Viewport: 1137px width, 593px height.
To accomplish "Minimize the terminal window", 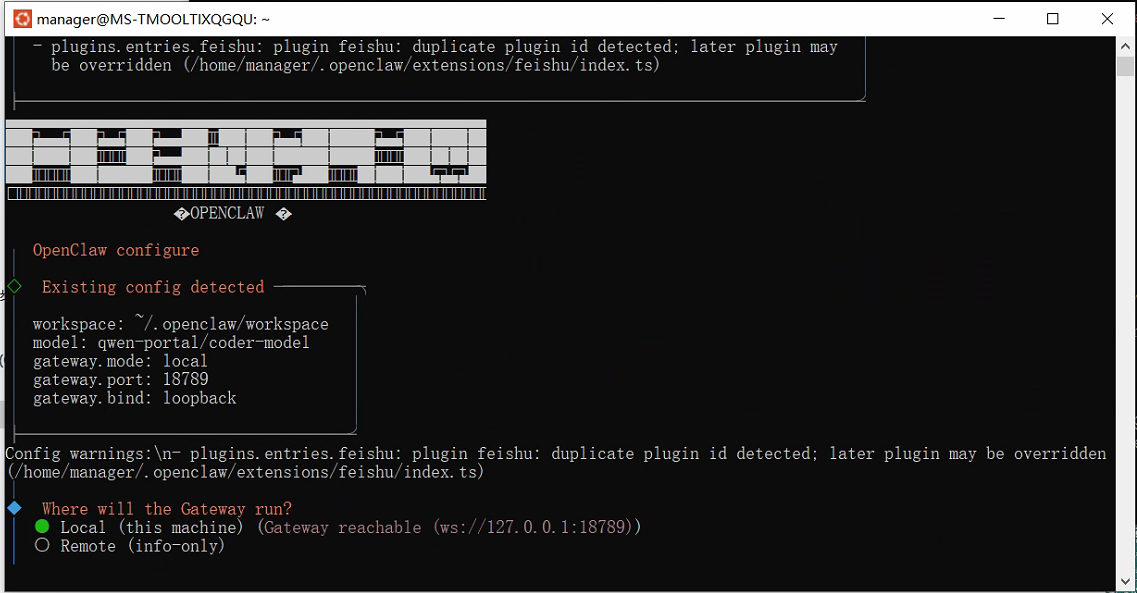I will pos(999,19).
